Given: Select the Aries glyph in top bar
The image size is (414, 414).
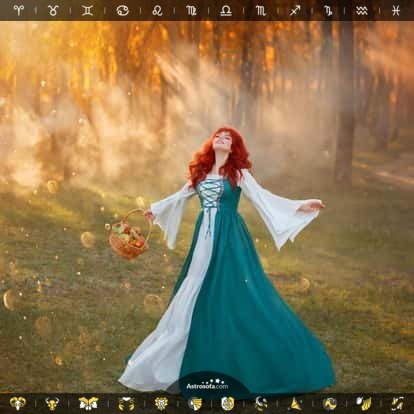Looking at the screenshot, I should tap(18, 10).
